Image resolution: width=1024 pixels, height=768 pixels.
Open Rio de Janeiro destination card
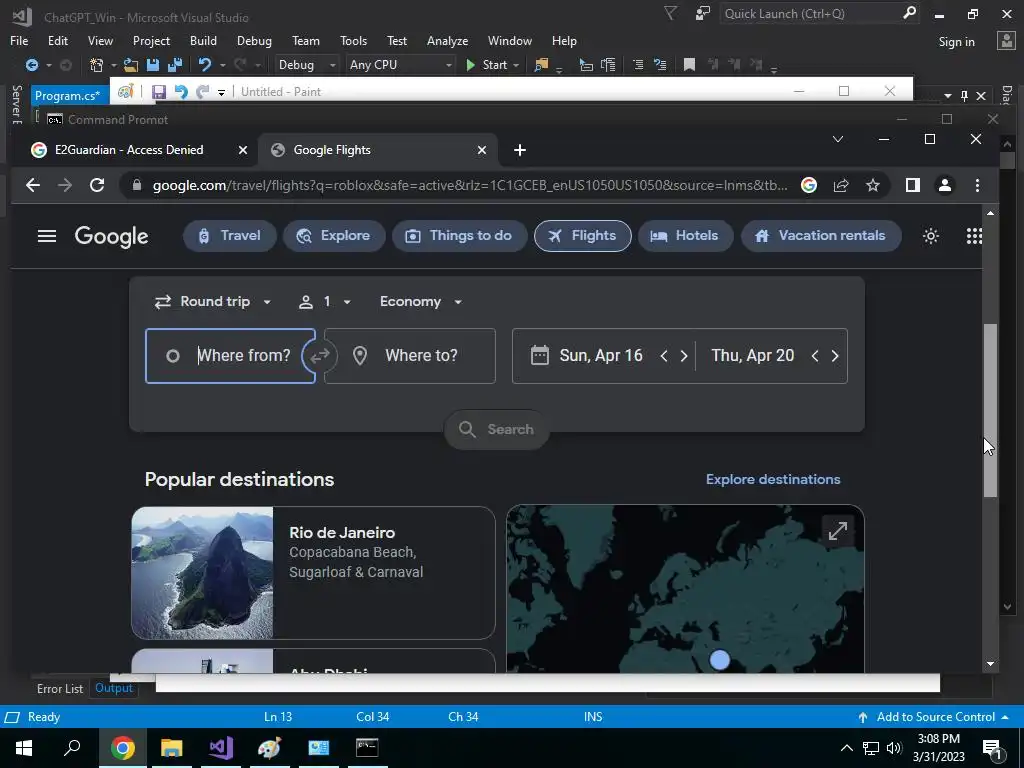[x=313, y=573]
